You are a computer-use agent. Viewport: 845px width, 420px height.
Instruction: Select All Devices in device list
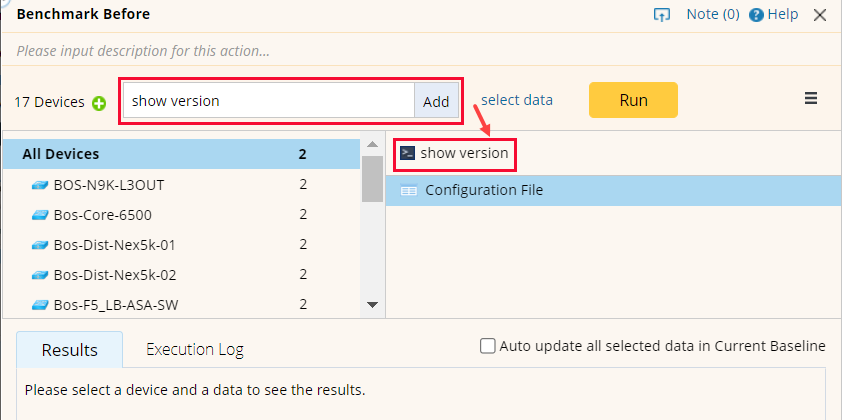[61, 154]
